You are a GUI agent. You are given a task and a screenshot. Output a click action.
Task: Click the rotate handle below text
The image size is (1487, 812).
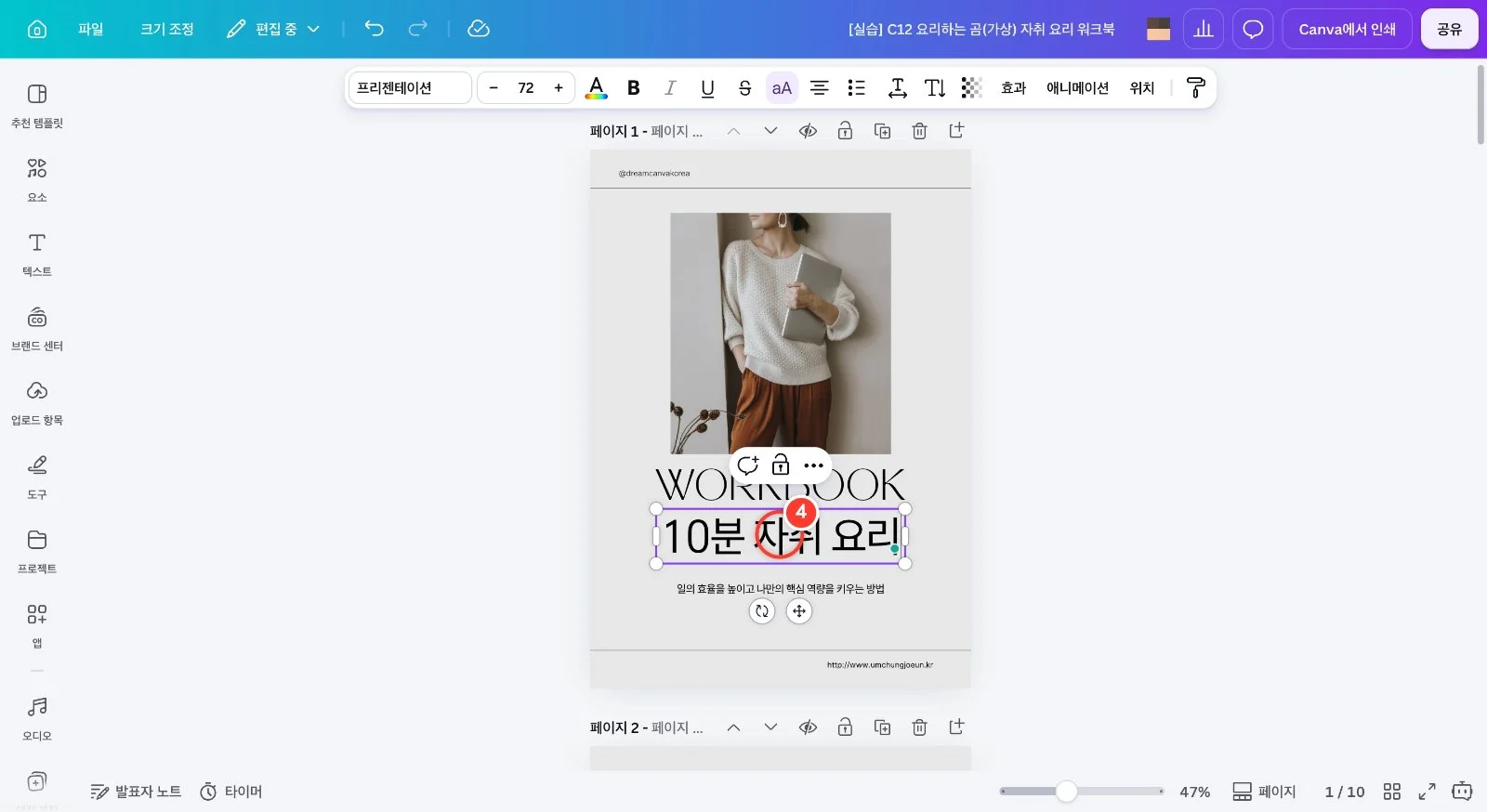762,611
